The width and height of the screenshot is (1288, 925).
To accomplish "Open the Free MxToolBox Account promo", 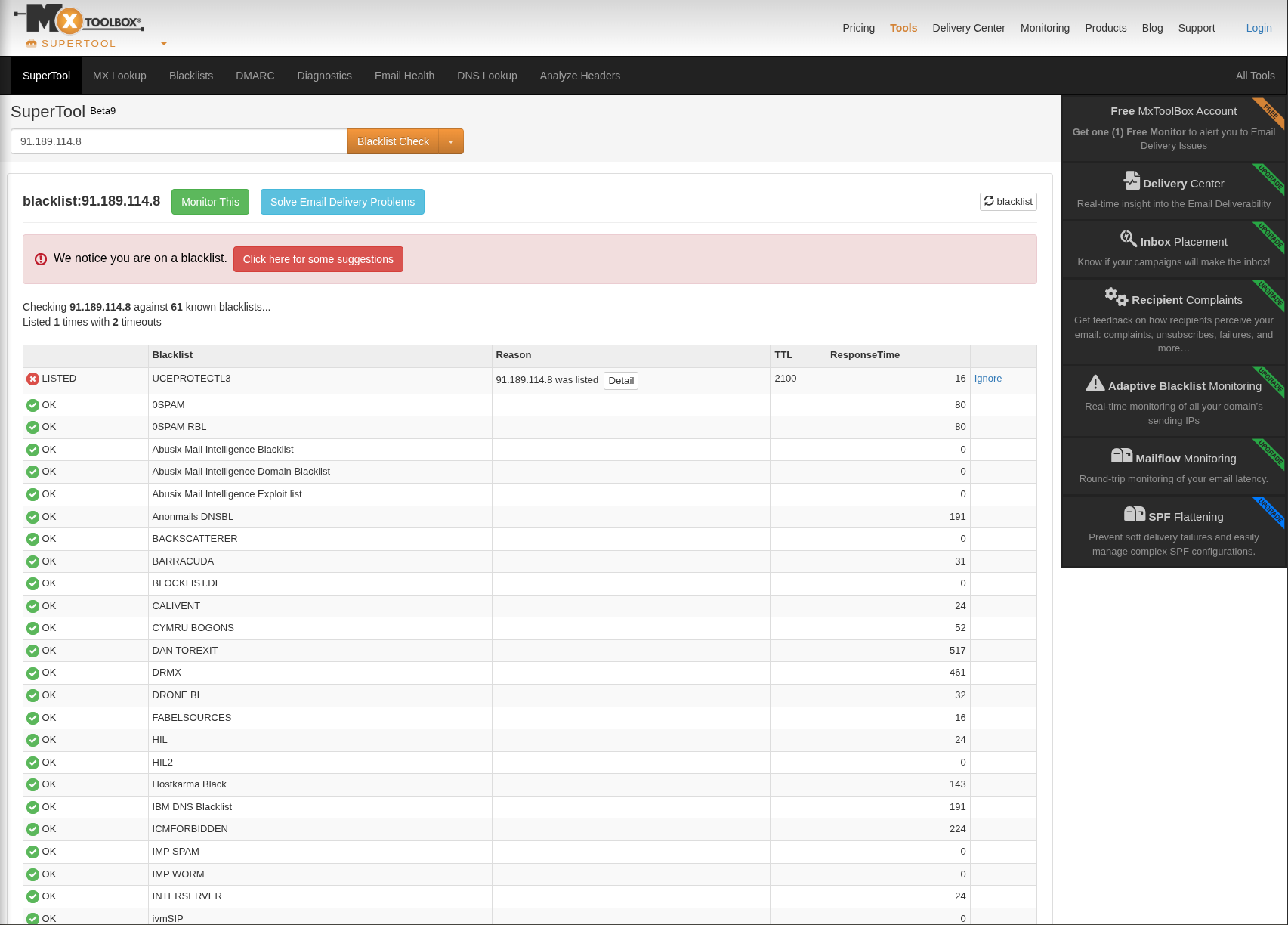I will 1174,128.
